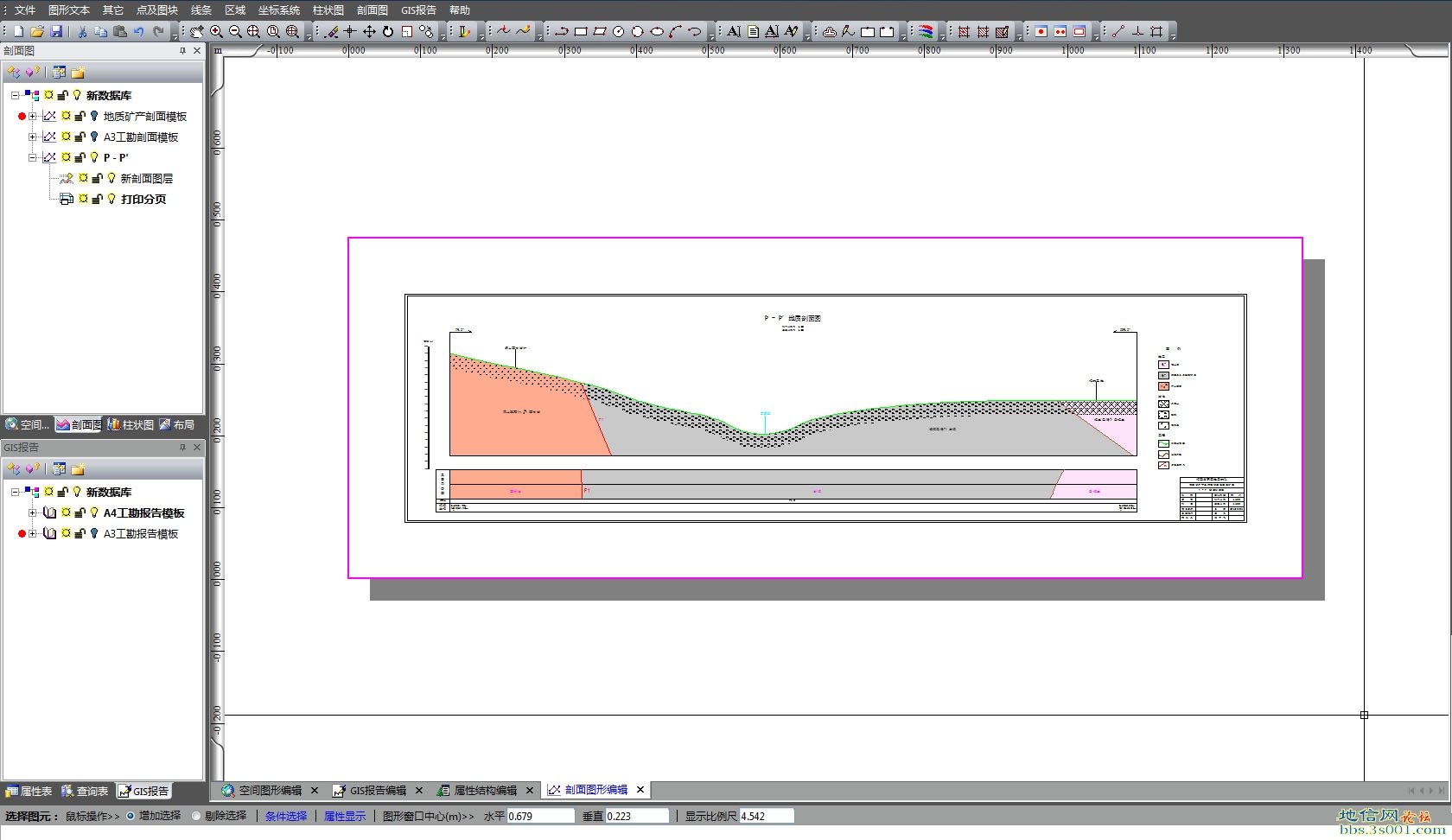Pick the parallelogram drawing tool
The height and width of the screenshot is (840, 1452).
pos(600,31)
